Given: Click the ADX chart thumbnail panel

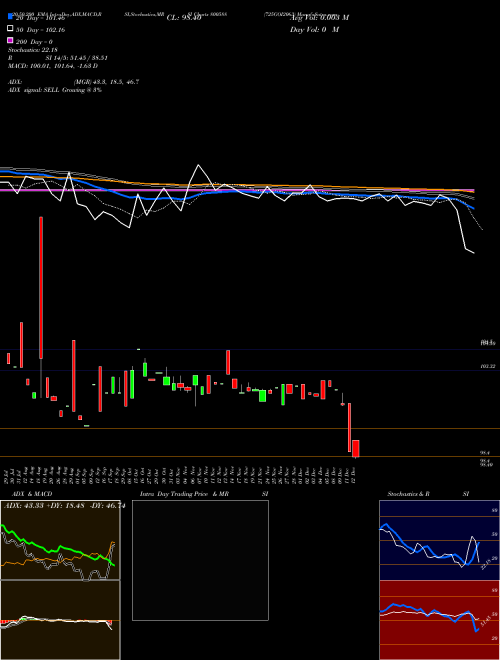Looking at the screenshot, I should (60, 540).
